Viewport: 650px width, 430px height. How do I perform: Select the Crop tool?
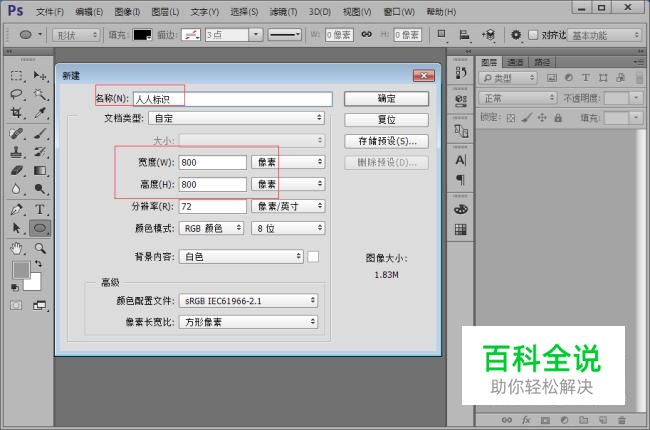pyautogui.click(x=16, y=113)
